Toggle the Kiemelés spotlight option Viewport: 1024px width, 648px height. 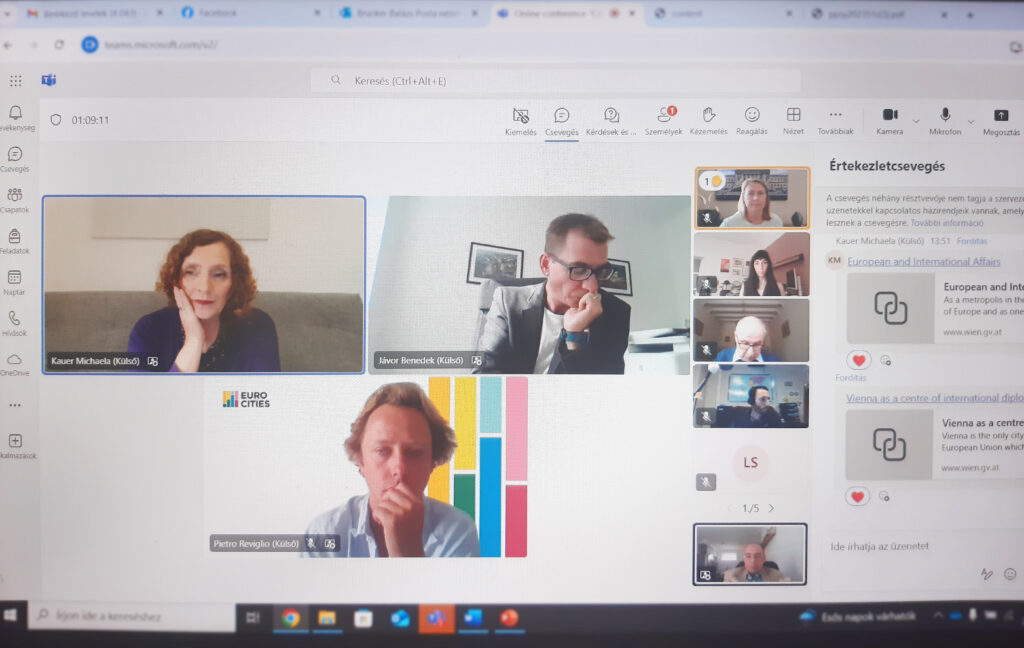pos(520,116)
